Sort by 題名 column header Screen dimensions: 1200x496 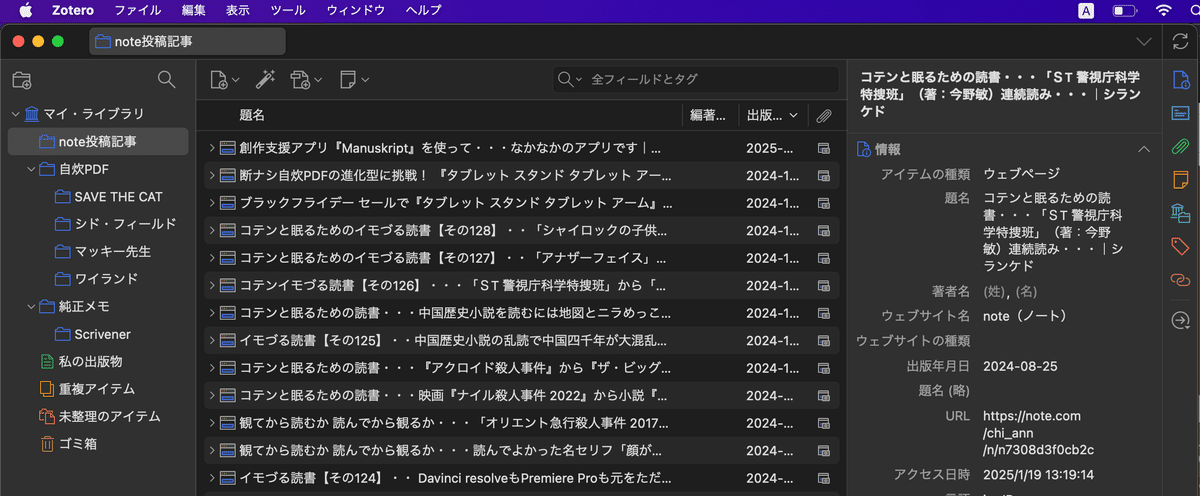click(x=440, y=115)
